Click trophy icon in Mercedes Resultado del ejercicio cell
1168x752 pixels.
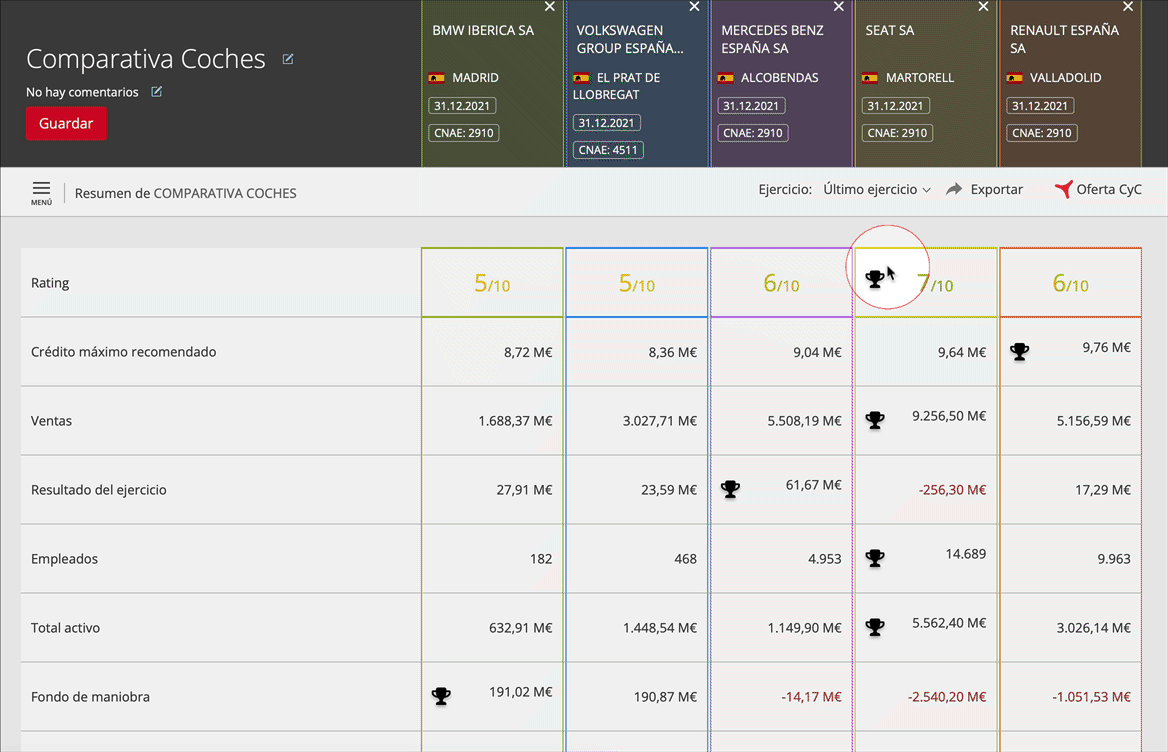click(731, 489)
